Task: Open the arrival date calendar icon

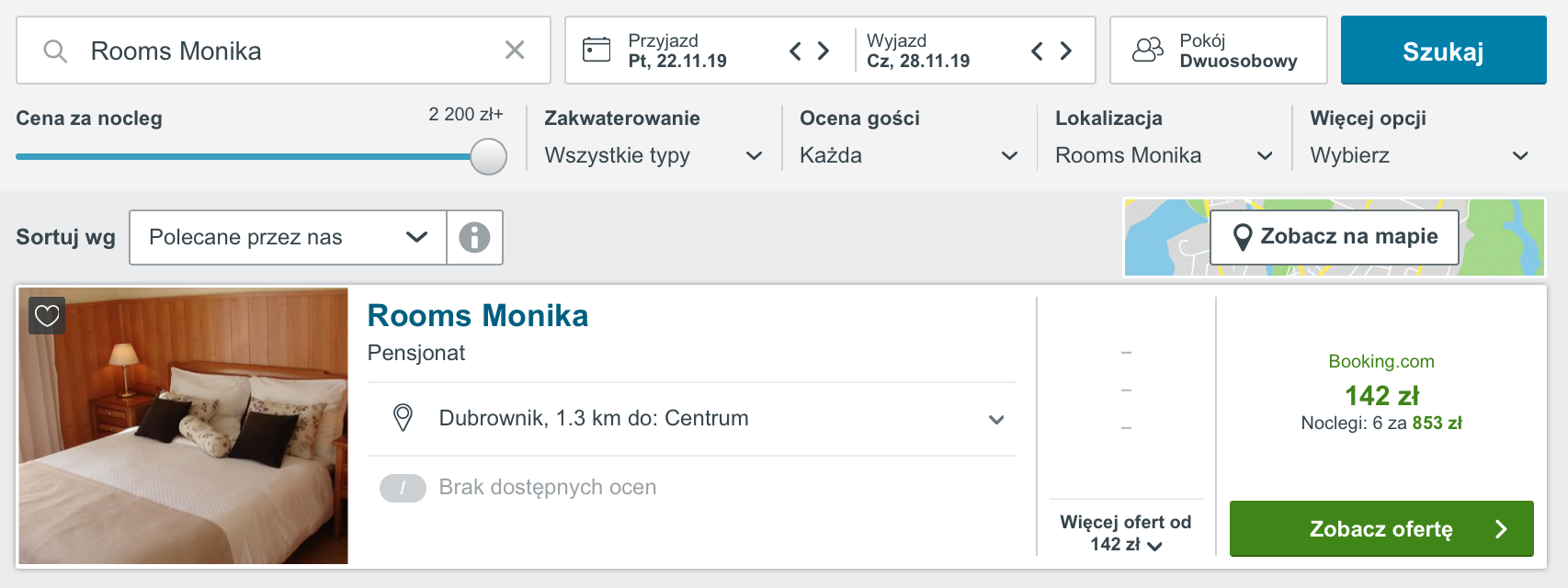Action: pyautogui.click(x=597, y=50)
